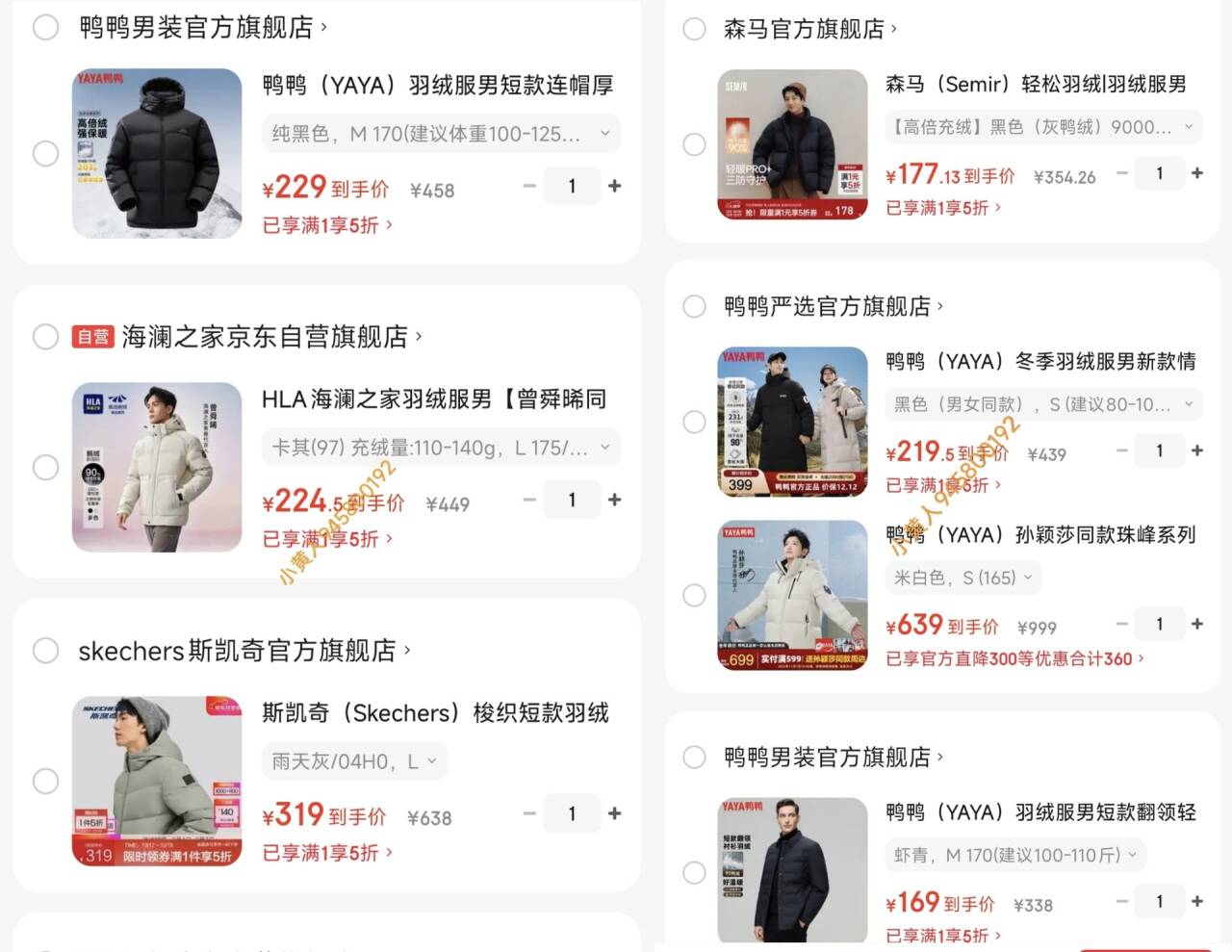This screenshot has width=1232, height=952.
Task: Click quantity field of 鸭鸭 ¥169 jacket
Action: 1159,901
